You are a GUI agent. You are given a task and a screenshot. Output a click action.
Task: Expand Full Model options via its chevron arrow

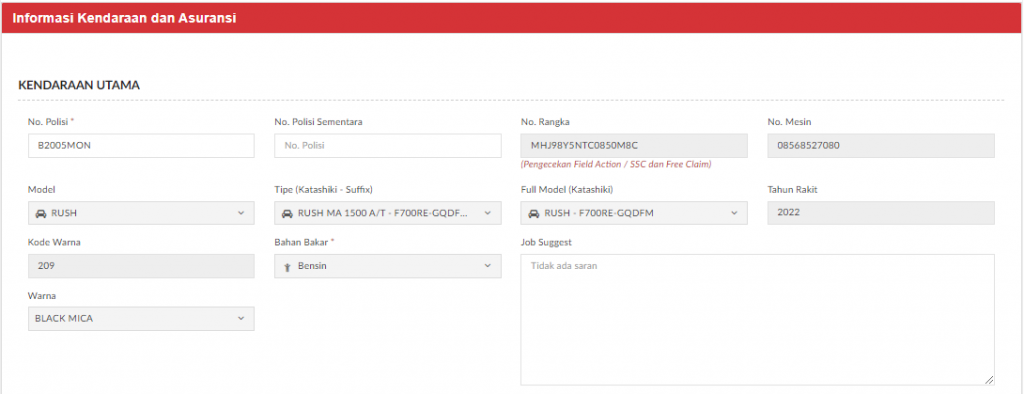[x=733, y=213]
